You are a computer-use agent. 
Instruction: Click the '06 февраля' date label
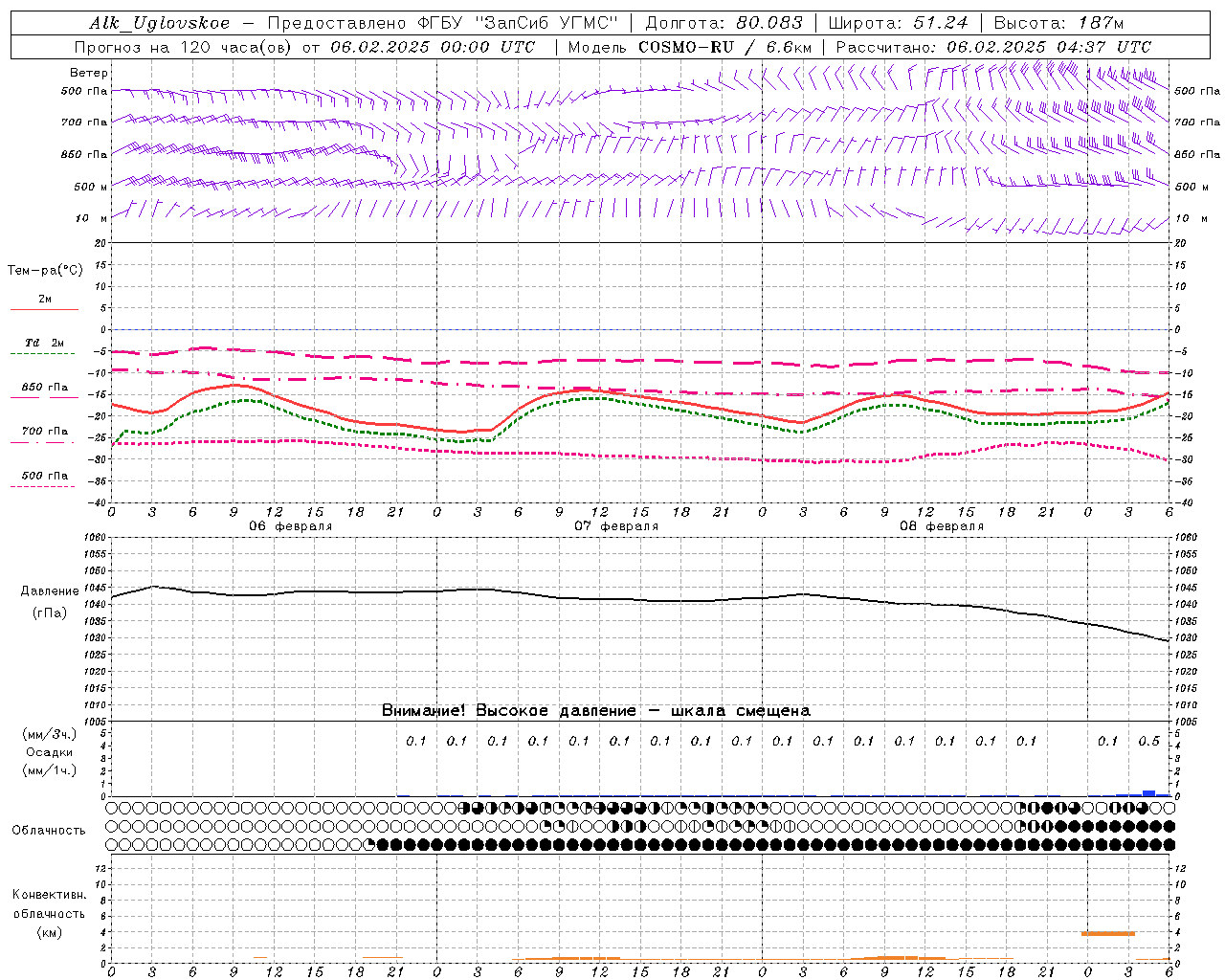[x=291, y=526]
